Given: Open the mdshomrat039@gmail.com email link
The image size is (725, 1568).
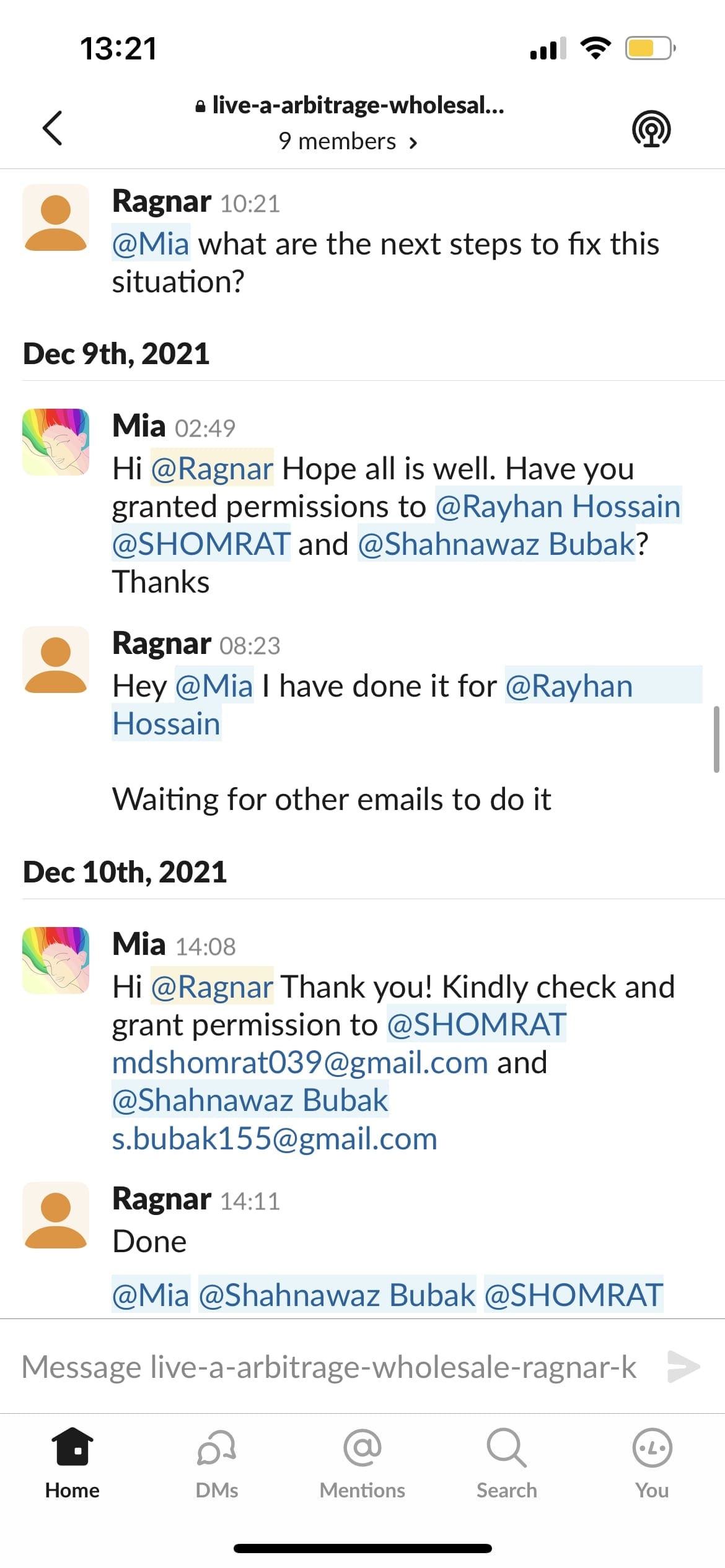Looking at the screenshot, I should (300, 1063).
